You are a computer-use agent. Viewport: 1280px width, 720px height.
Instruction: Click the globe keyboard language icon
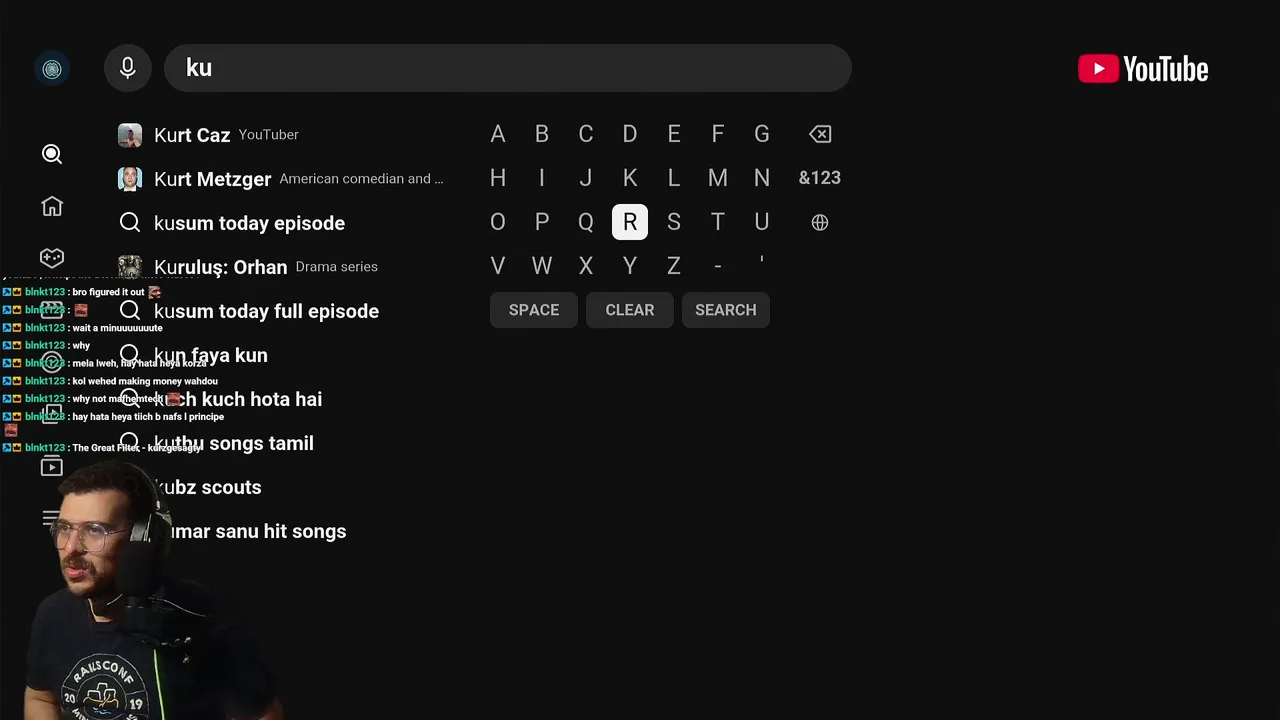pyautogui.click(x=820, y=222)
